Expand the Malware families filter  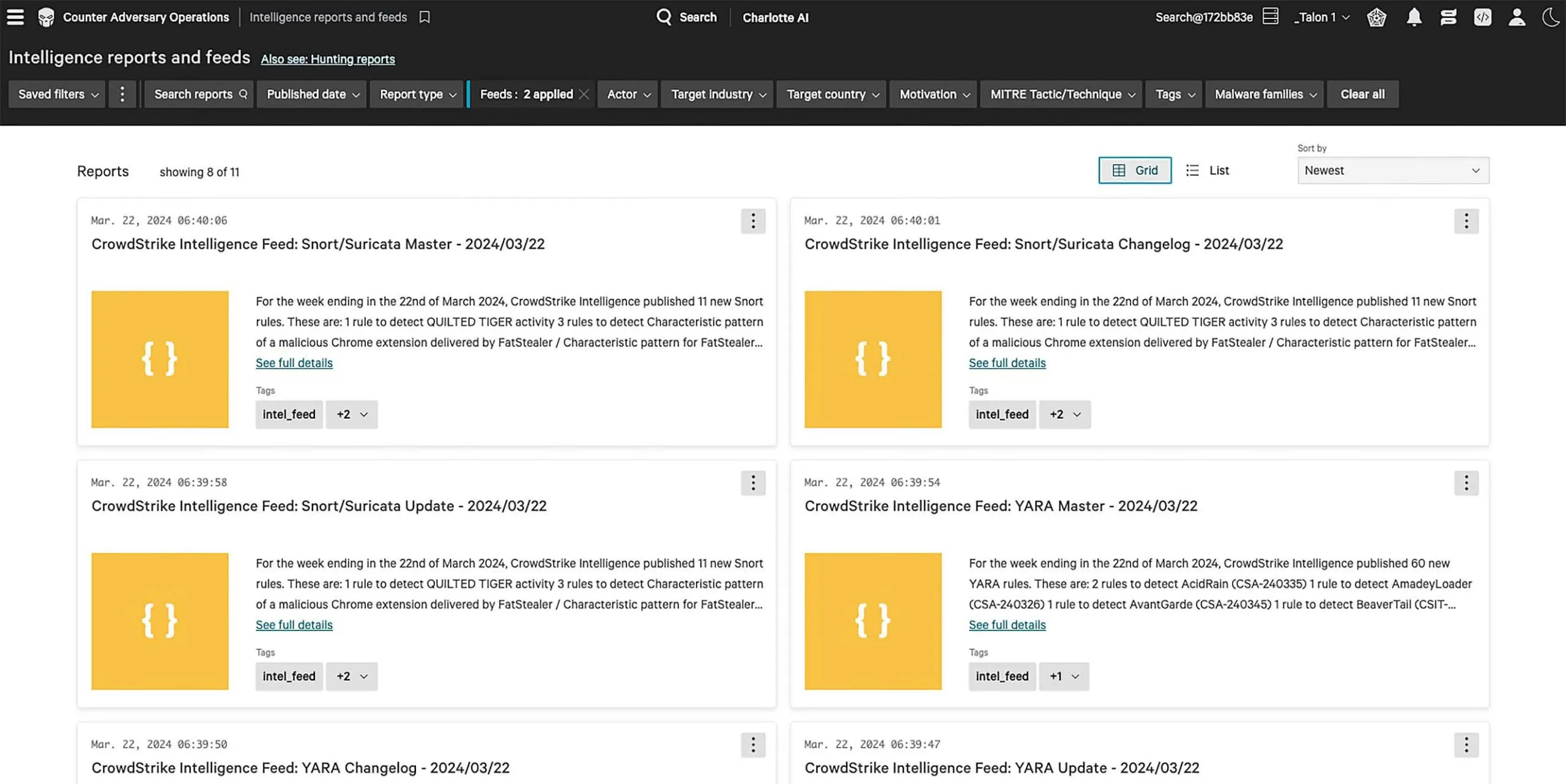[1264, 94]
